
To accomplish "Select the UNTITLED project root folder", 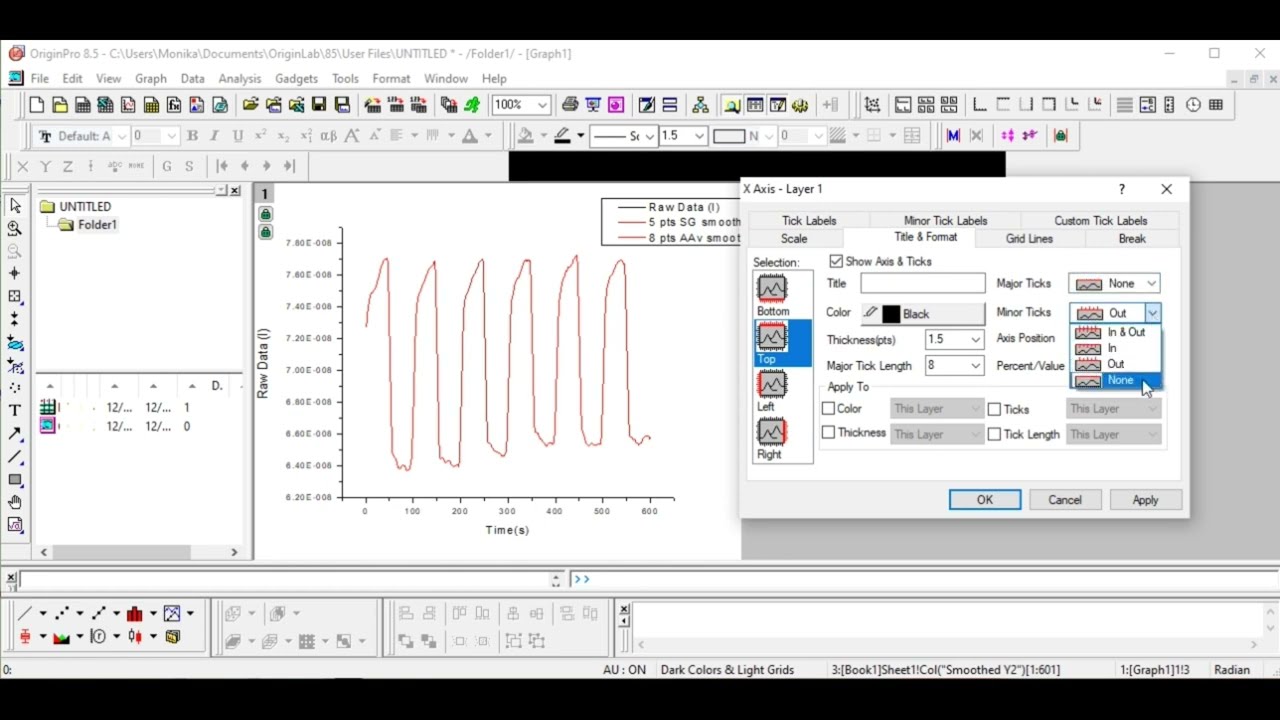I will point(76,207).
